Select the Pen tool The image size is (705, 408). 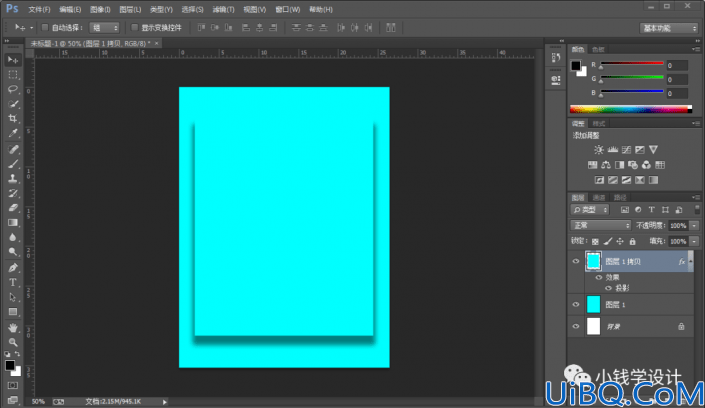13,268
